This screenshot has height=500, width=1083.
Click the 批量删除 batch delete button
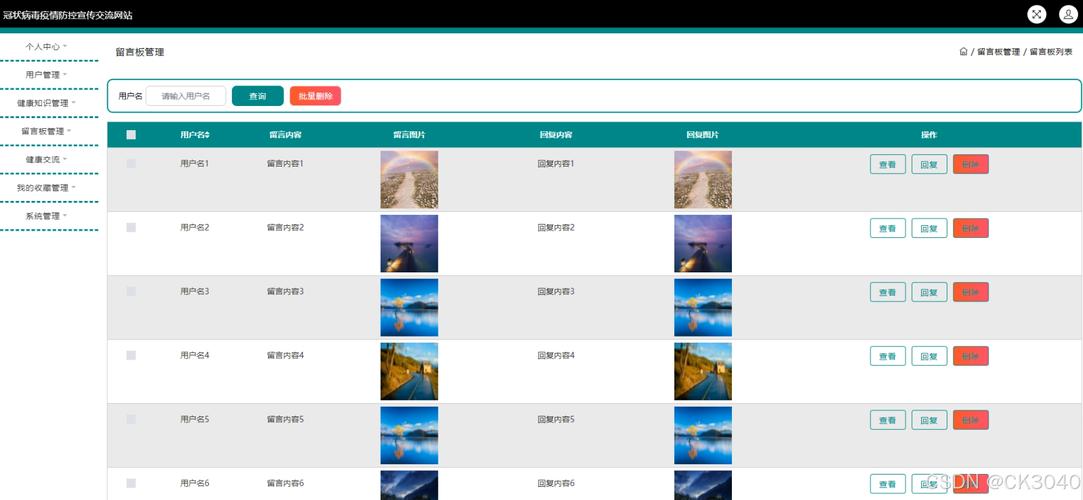pos(316,96)
